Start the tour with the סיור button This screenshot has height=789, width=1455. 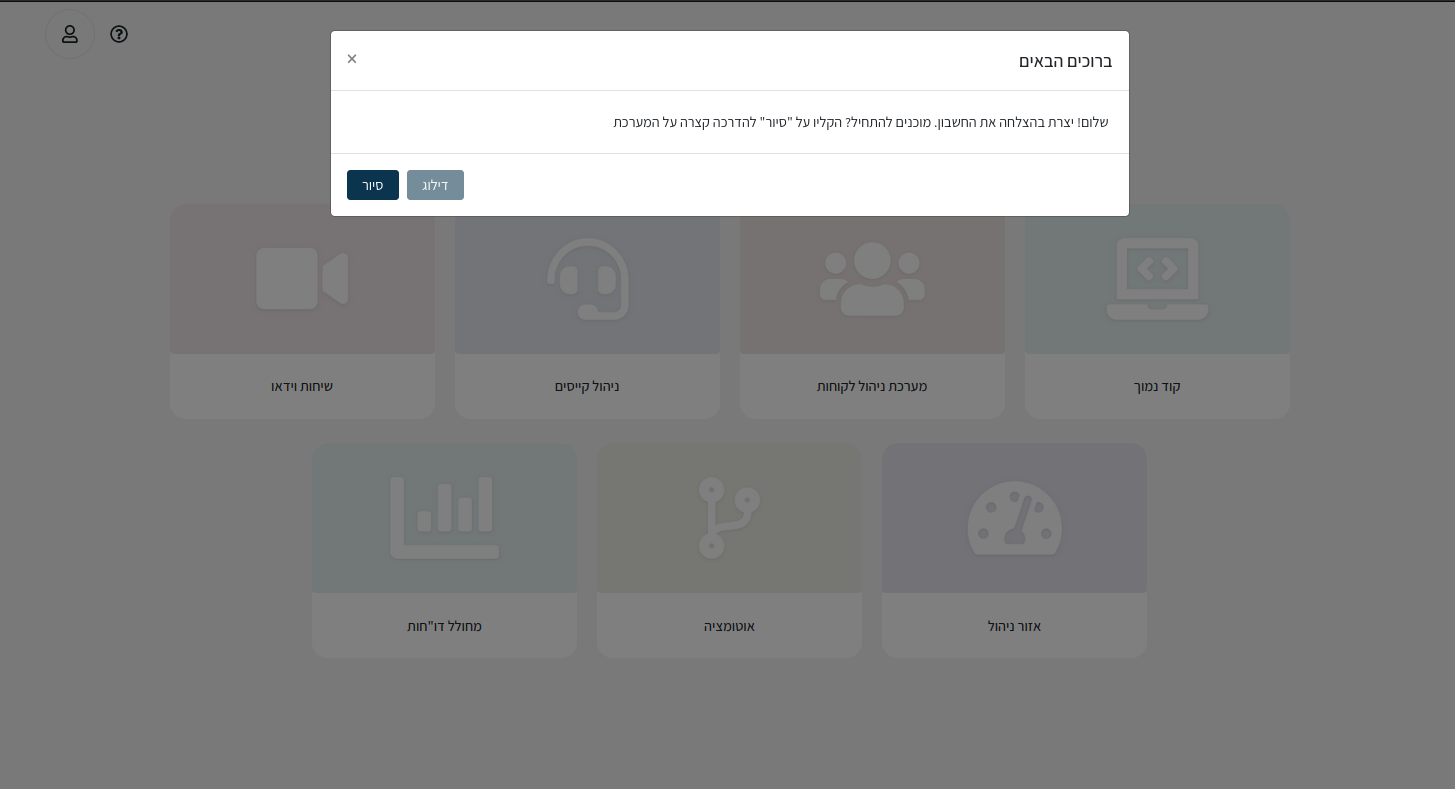click(372, 184)
